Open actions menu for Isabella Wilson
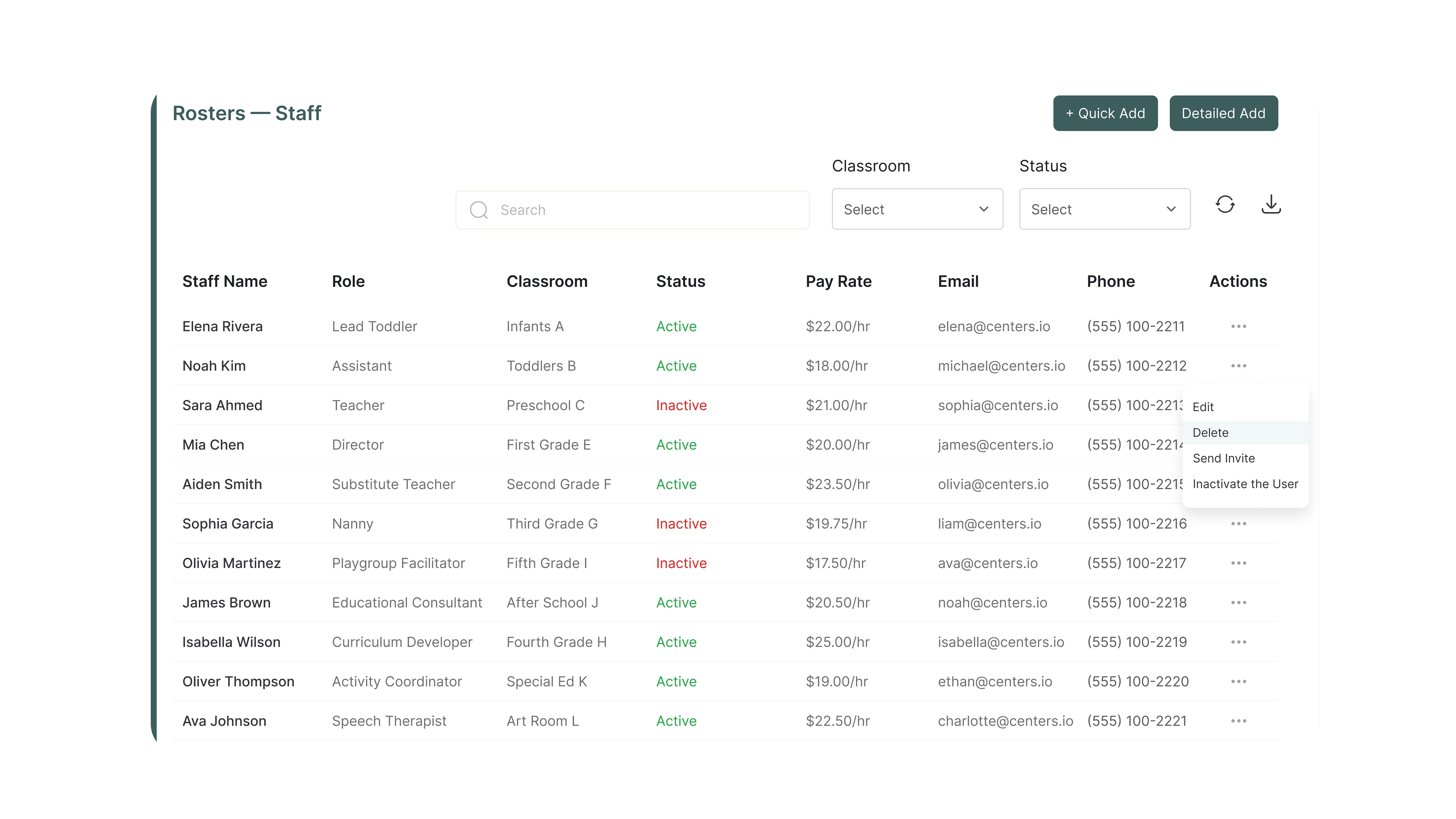The width and height of the screenshot is (1456, 819). point(1238,643)
